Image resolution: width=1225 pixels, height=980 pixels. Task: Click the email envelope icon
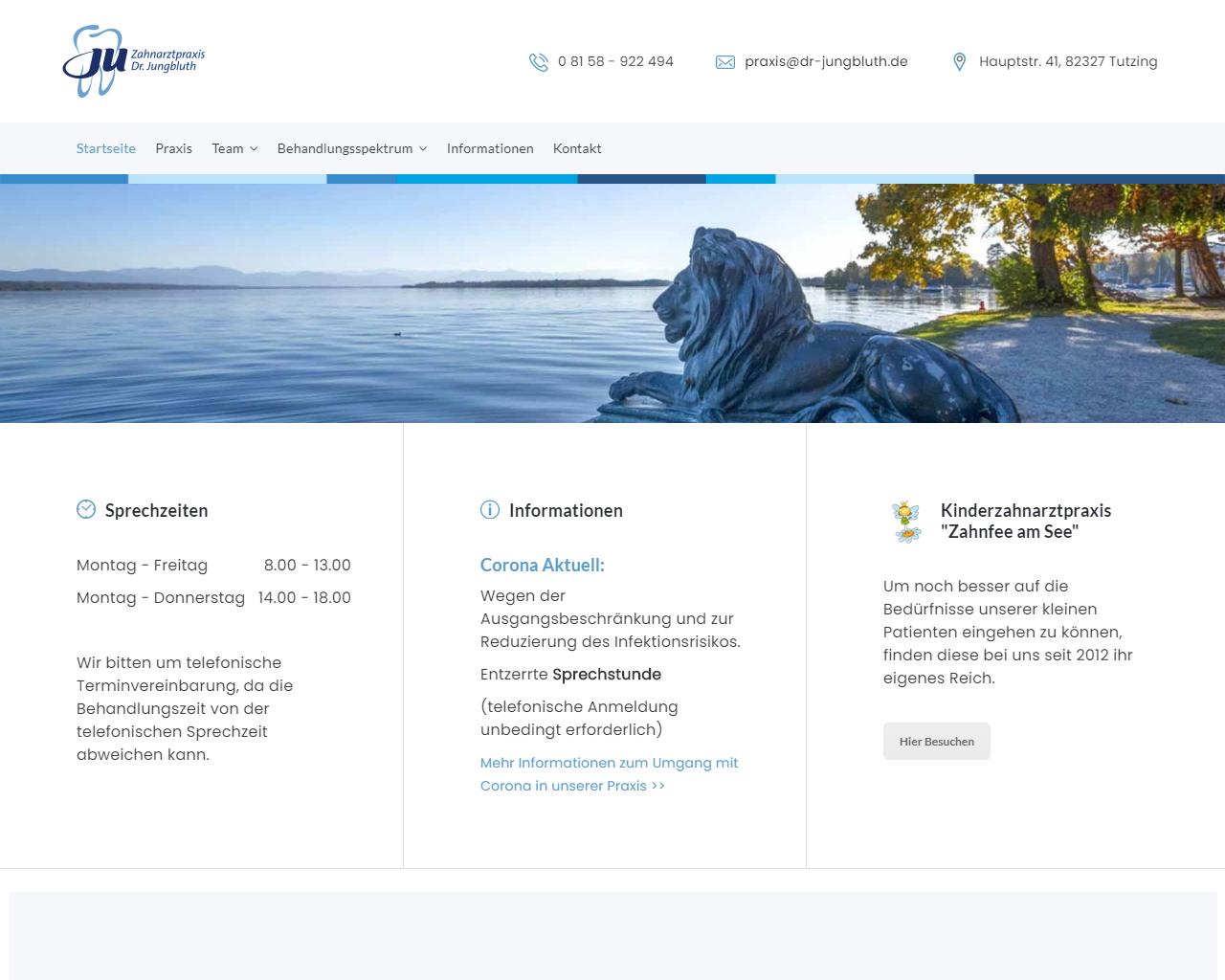coord(725,62)
